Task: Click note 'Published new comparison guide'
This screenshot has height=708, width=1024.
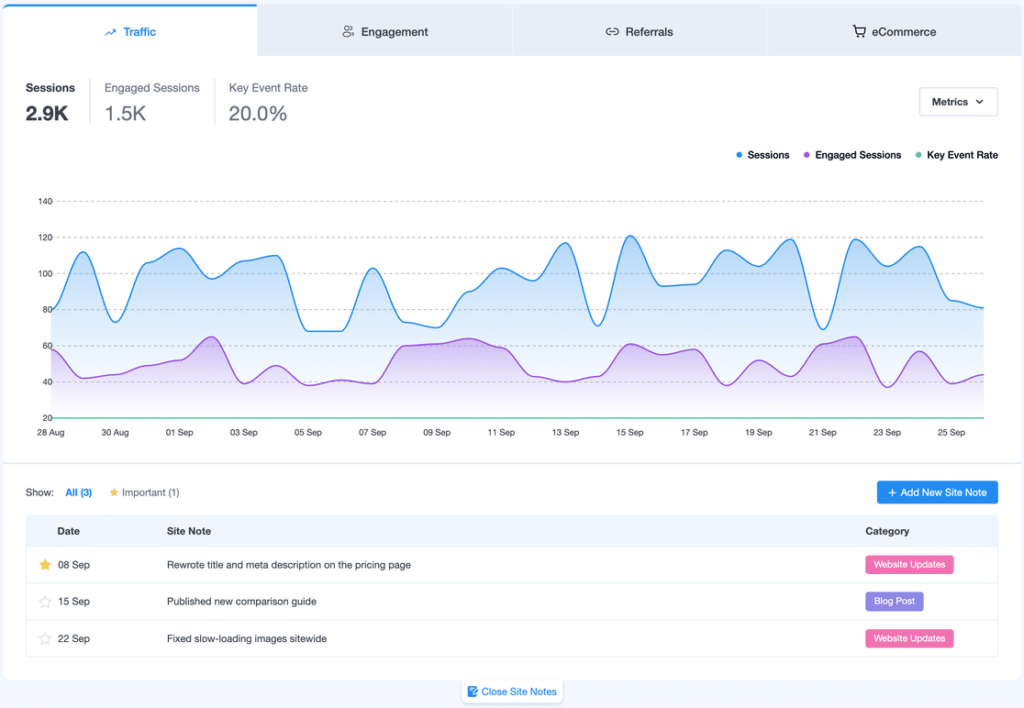Action: [242, 602]
